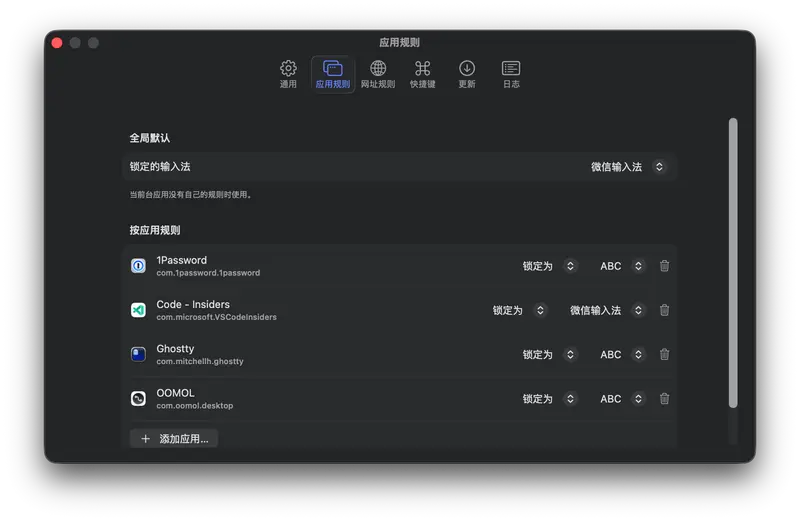800x522 pixels.
Task: Delete the 1Password rule with trash icon
Action: [664, 266]
